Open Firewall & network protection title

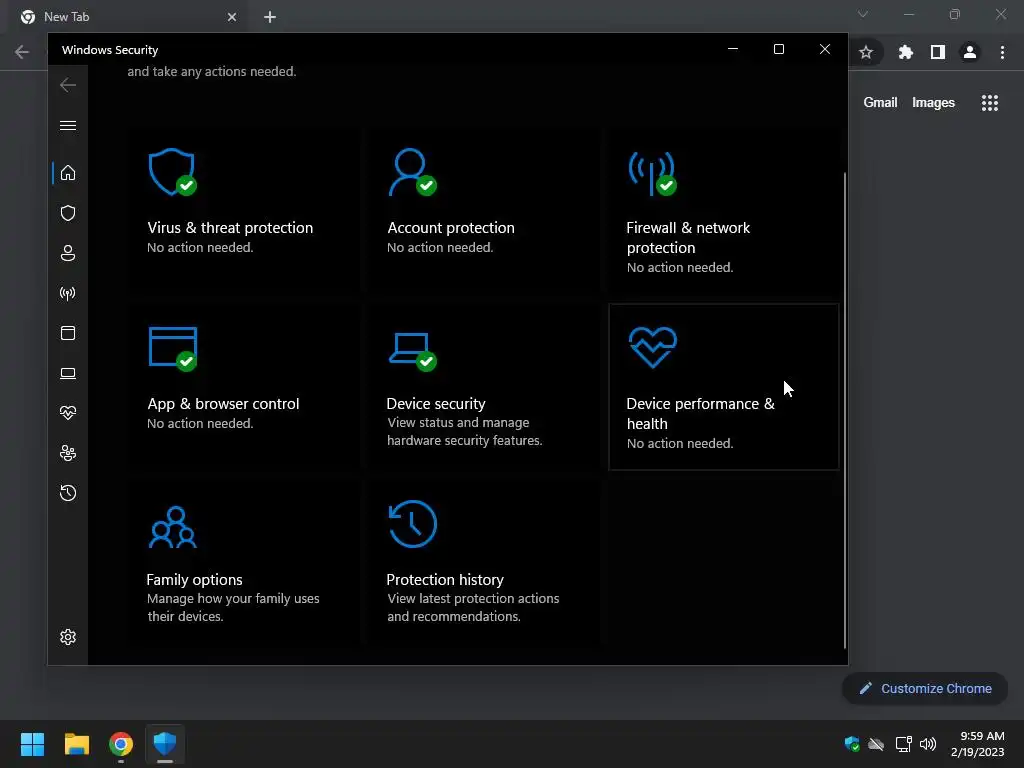click(x=688, y=238)
